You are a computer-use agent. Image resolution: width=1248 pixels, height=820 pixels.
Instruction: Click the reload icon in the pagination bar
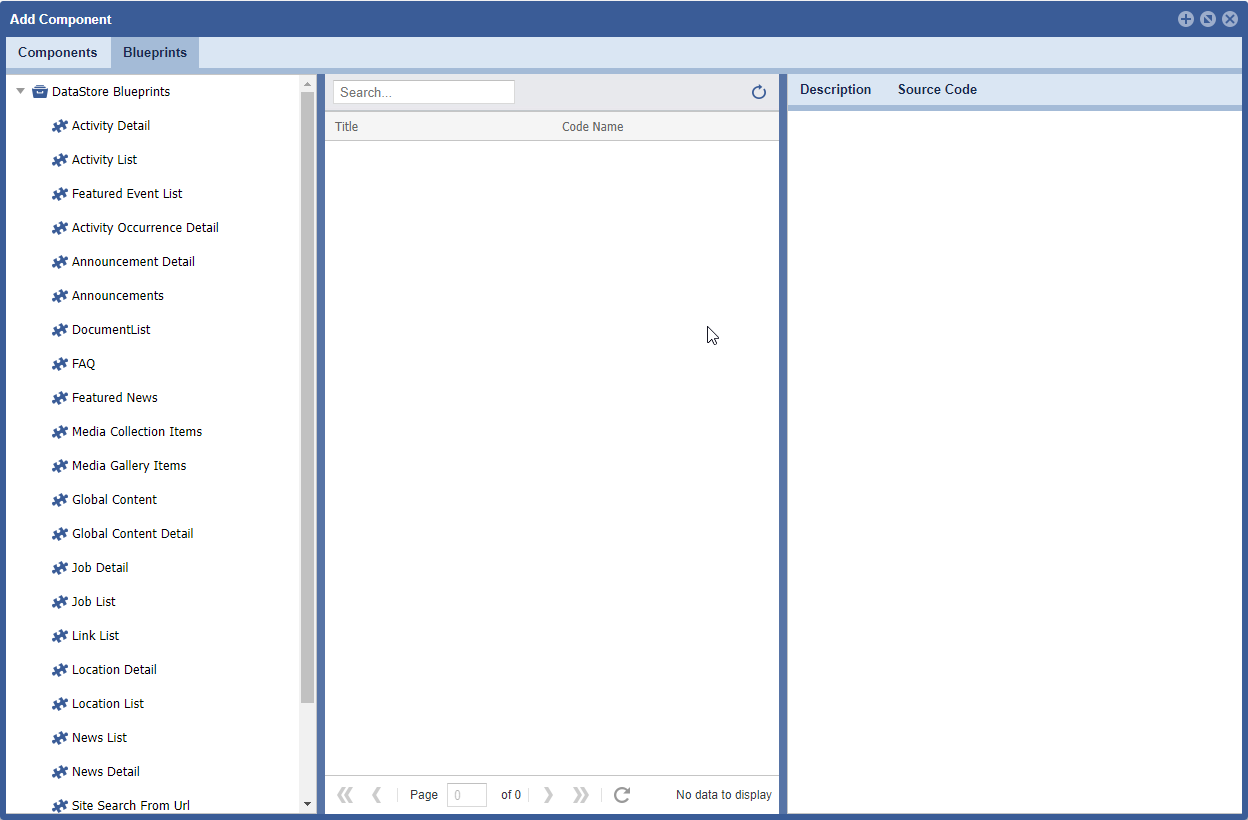622,795
